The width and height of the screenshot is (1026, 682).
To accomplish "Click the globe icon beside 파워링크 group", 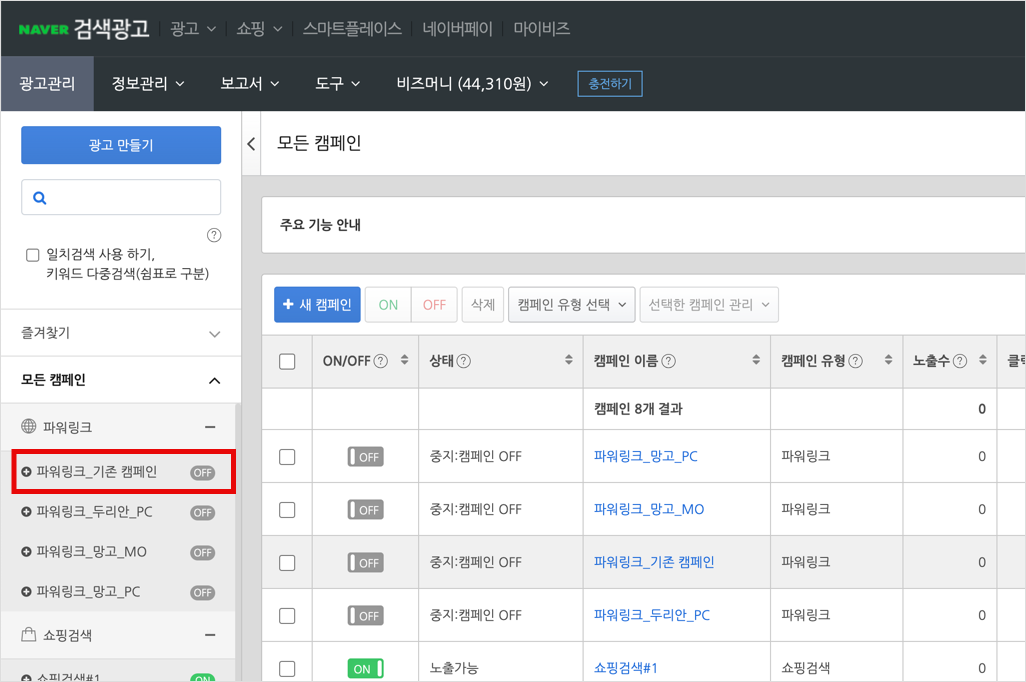I will click(29, 427).
